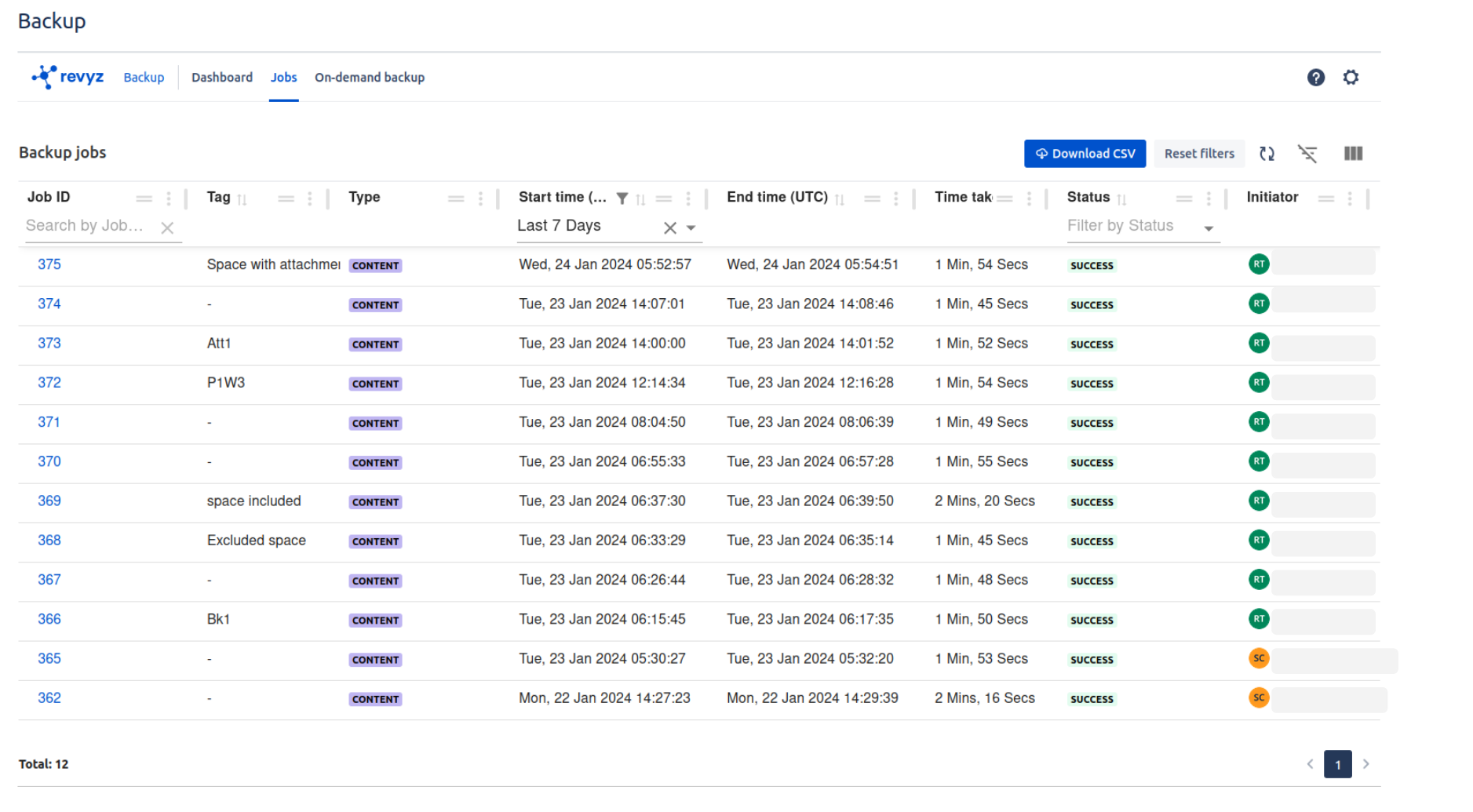Open End time column options menu
Viewport: 1473px width, 812px height.
pyautogui.click(x=895, y=198)
